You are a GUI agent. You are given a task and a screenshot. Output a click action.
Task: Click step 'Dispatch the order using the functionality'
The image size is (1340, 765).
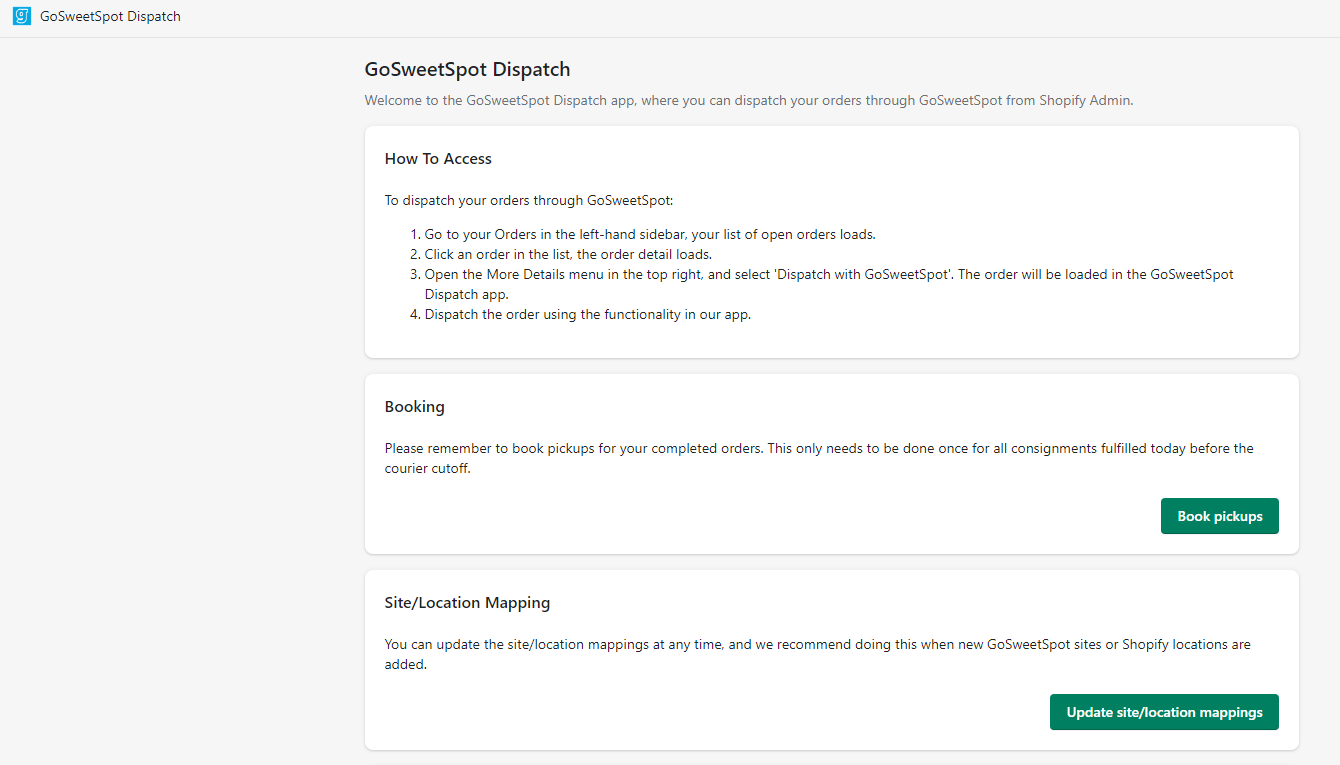tap(587, 314)
